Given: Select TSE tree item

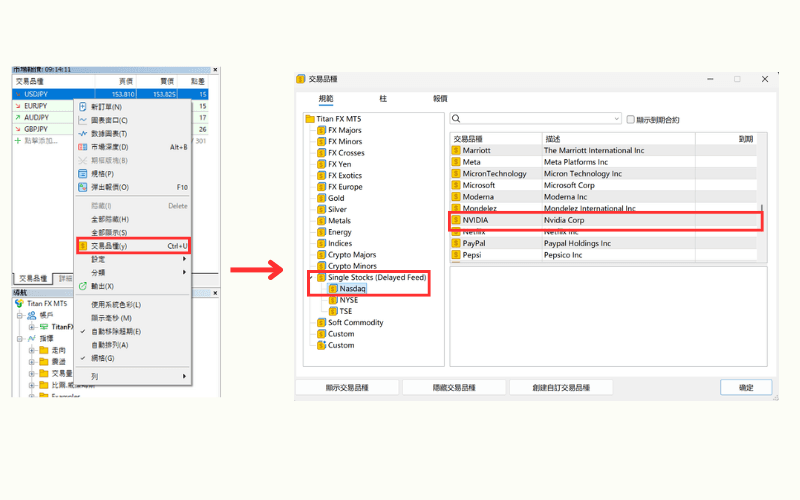Looking at the screenshot, I should click(x=346, y=311).
